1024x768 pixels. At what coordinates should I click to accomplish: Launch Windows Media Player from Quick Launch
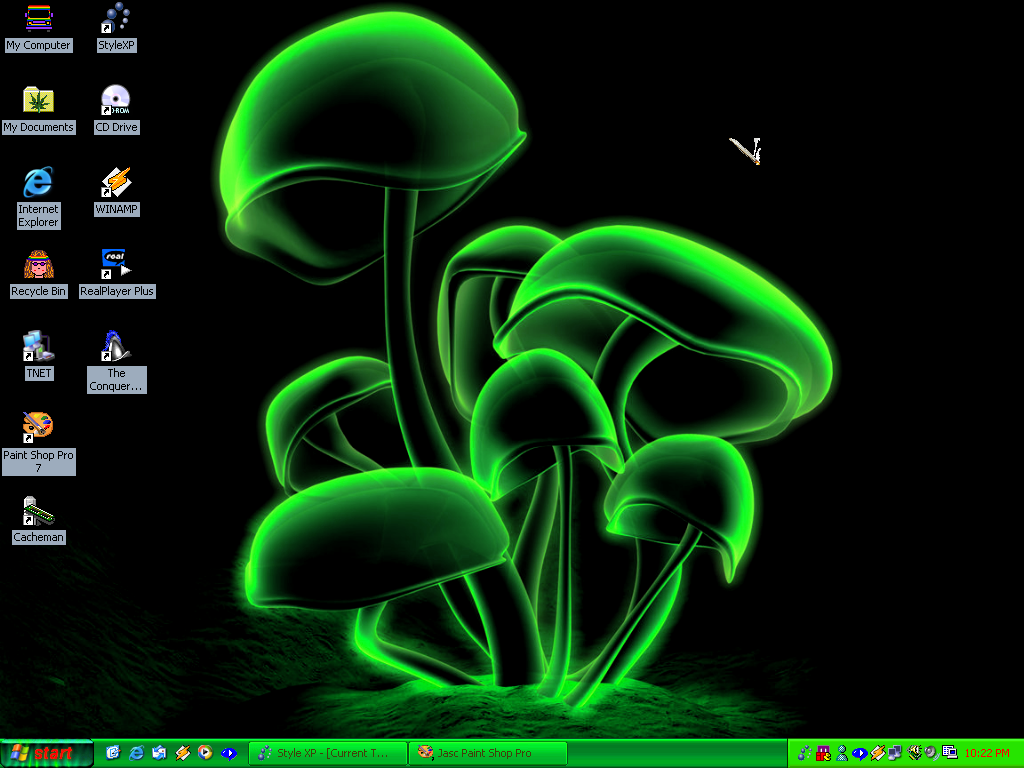click(x=205, y=753)
